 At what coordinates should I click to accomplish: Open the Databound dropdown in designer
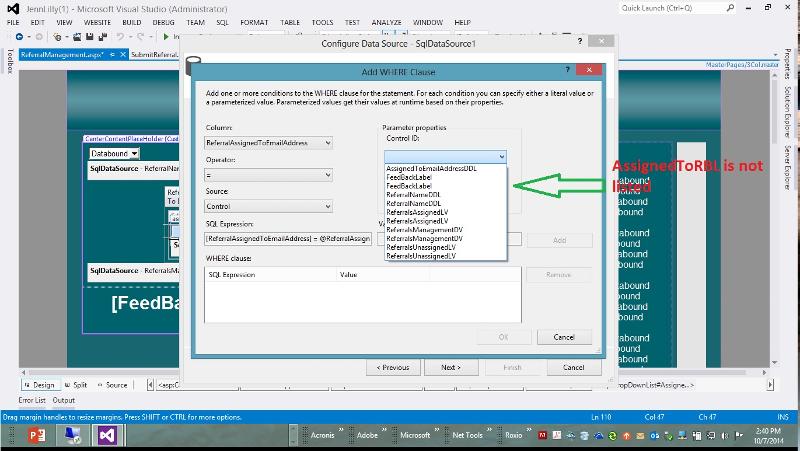click(x=134, y=154)
